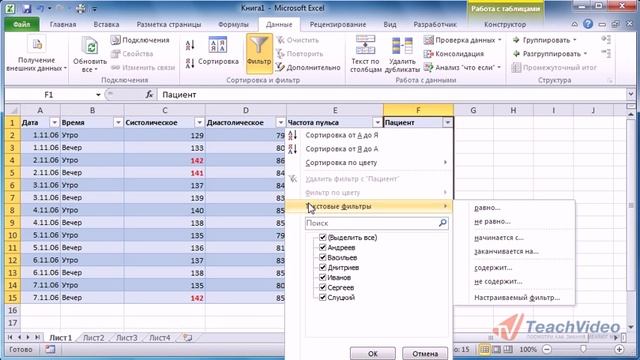
Task: Click Ungroup (Разгруппировать)
Action: 549,53
